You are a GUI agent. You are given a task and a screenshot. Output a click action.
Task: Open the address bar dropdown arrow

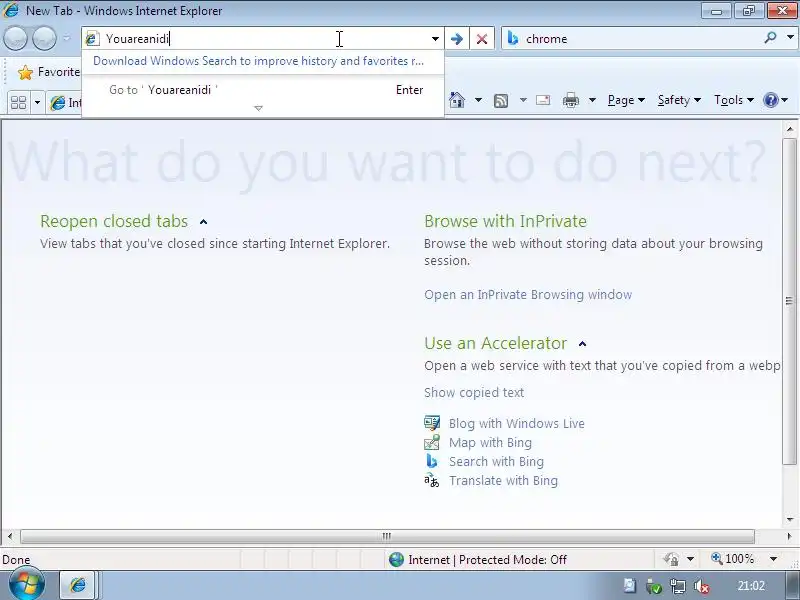[435, 39]
